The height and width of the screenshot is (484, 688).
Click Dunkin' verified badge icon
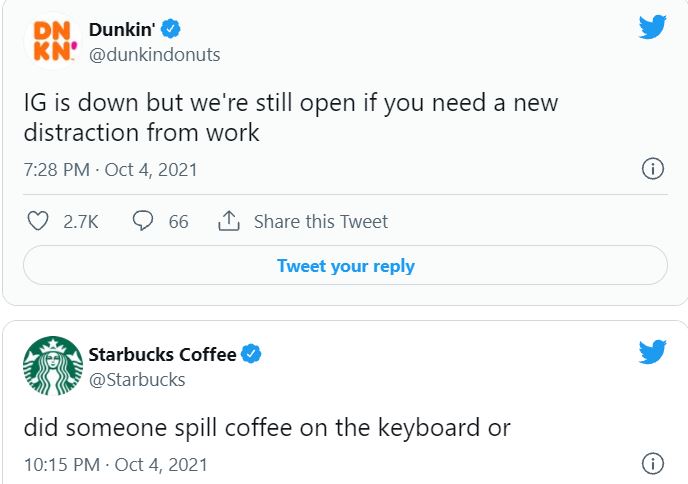click(171, 29)
